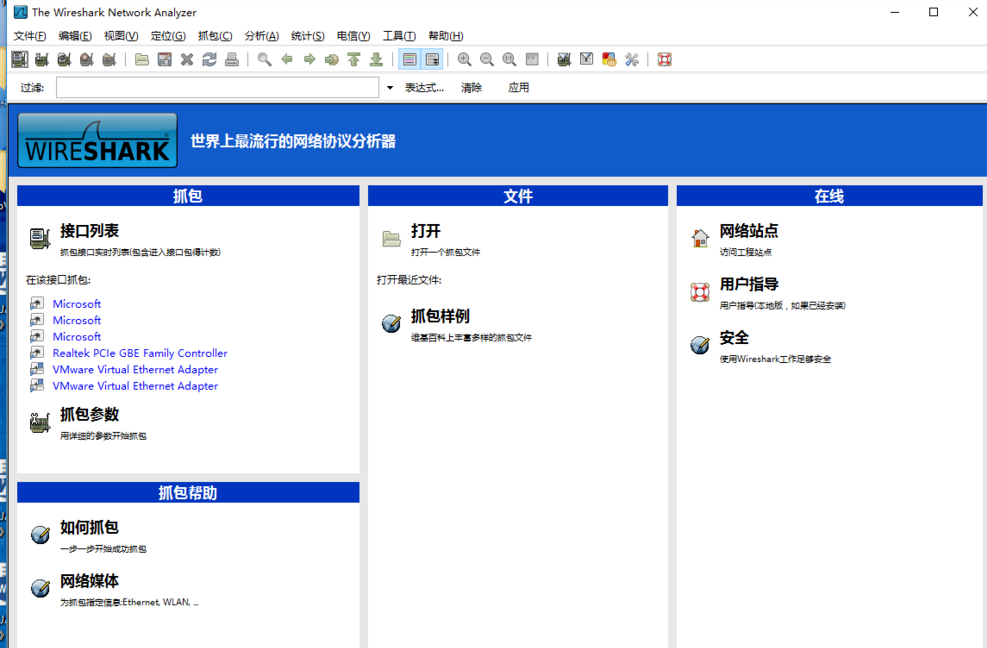Toggle packet list colorization
Image resolution: width=987 pixels, height=648 pixels.
pyautogui.click(x=410, y=59)
